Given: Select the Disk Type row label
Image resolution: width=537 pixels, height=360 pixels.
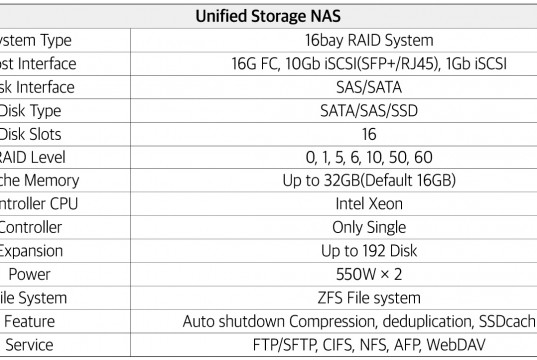Looking at the screenshot, I should click(x=30, y=111).
